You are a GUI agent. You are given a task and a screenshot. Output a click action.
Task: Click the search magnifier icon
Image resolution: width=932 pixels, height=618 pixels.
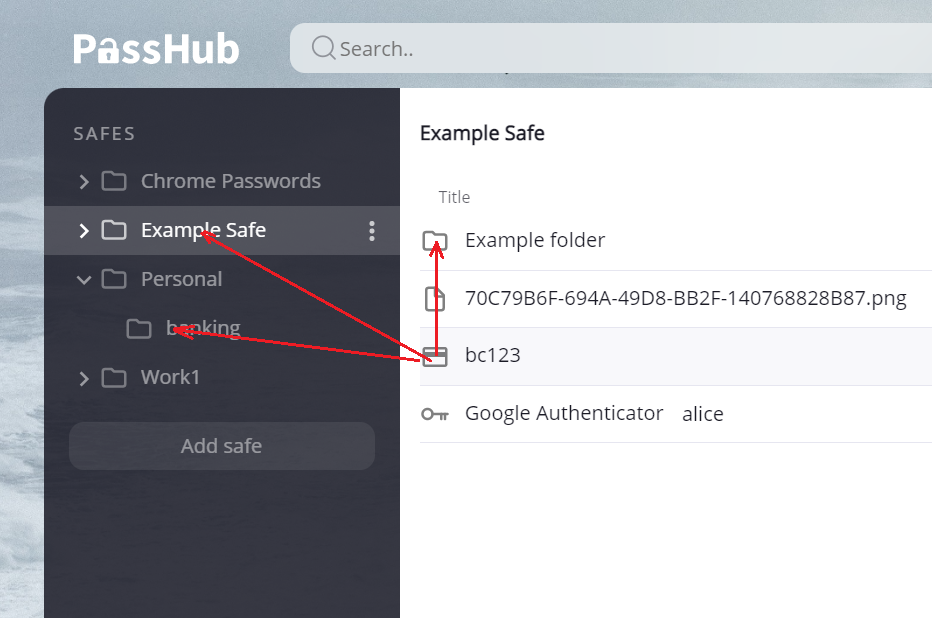[323, 48]
